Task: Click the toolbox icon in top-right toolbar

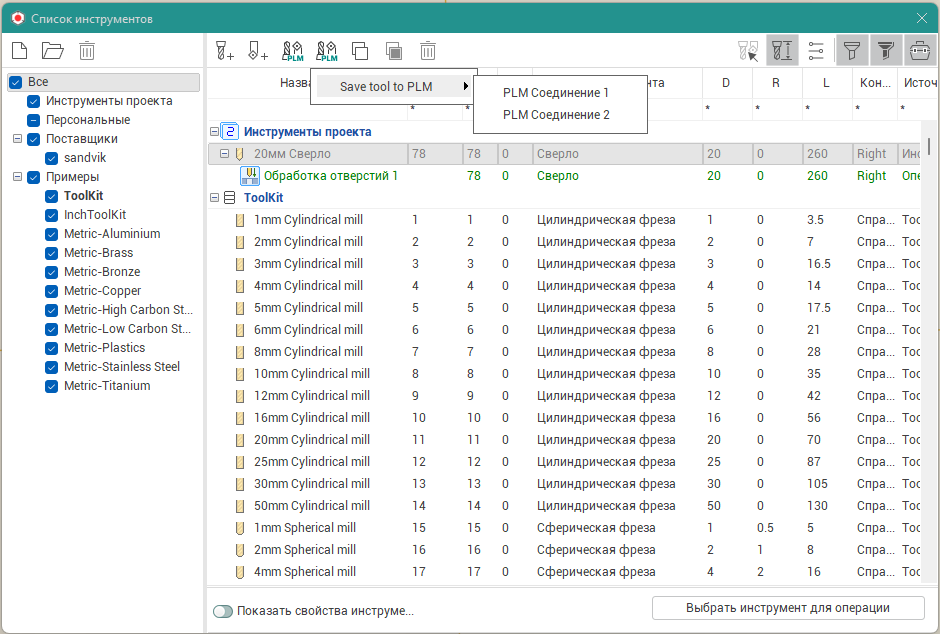Action: [920, 50]
